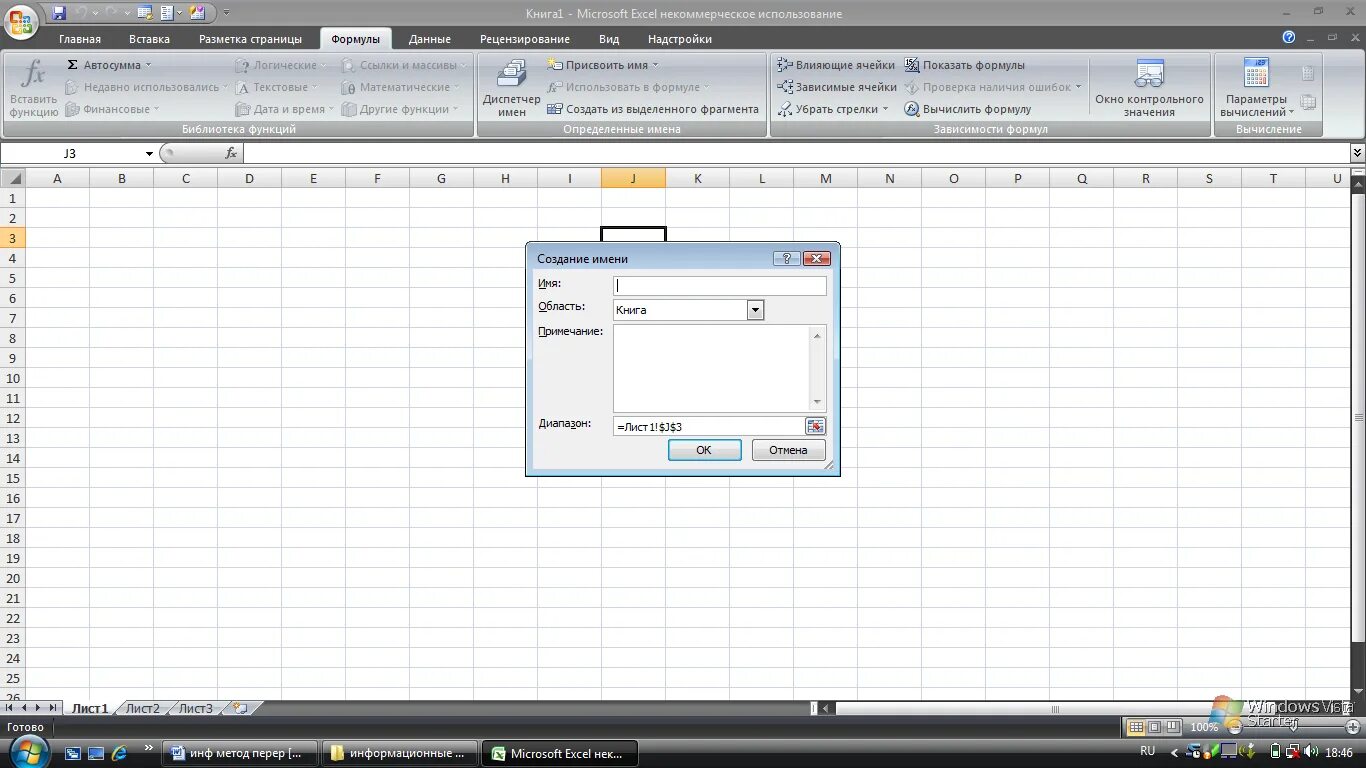Expand the formula bar with right-edge chevron

(1357, 153)
